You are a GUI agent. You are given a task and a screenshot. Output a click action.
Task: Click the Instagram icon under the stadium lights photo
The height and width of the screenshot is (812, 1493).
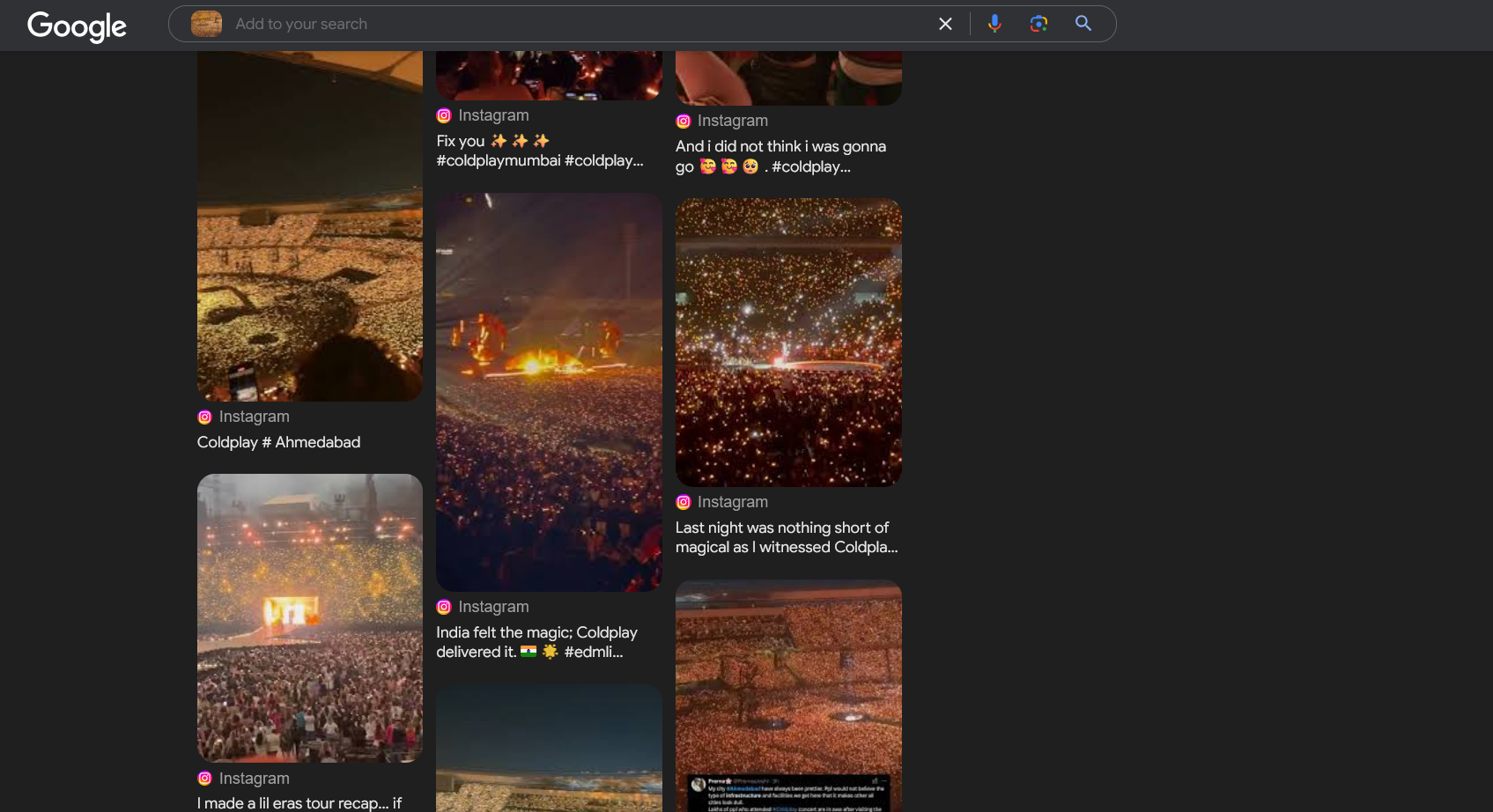pyautogui.click(x=684, y=502)
